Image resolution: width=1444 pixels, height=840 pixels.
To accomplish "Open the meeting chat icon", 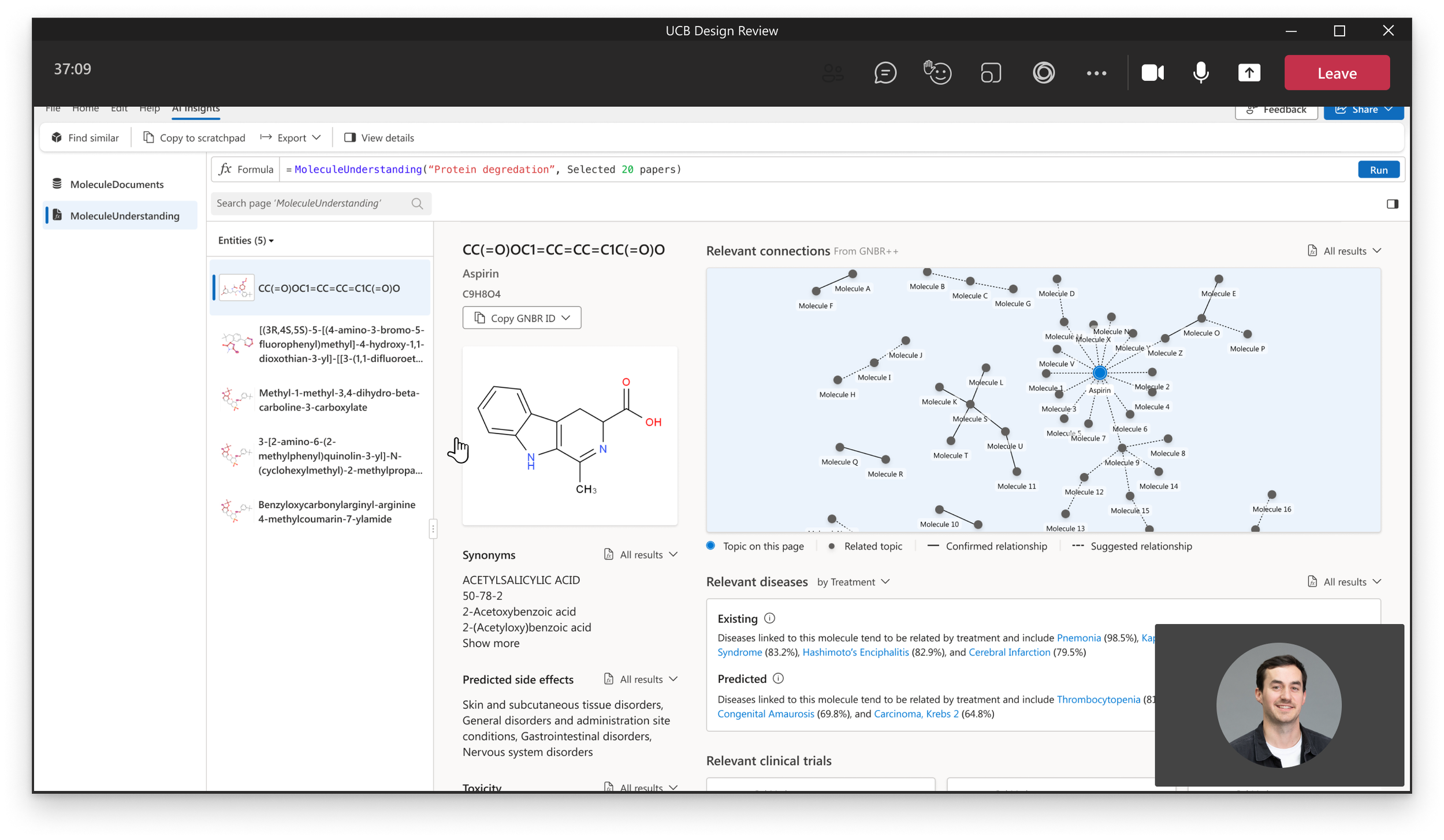I will 885,73.
